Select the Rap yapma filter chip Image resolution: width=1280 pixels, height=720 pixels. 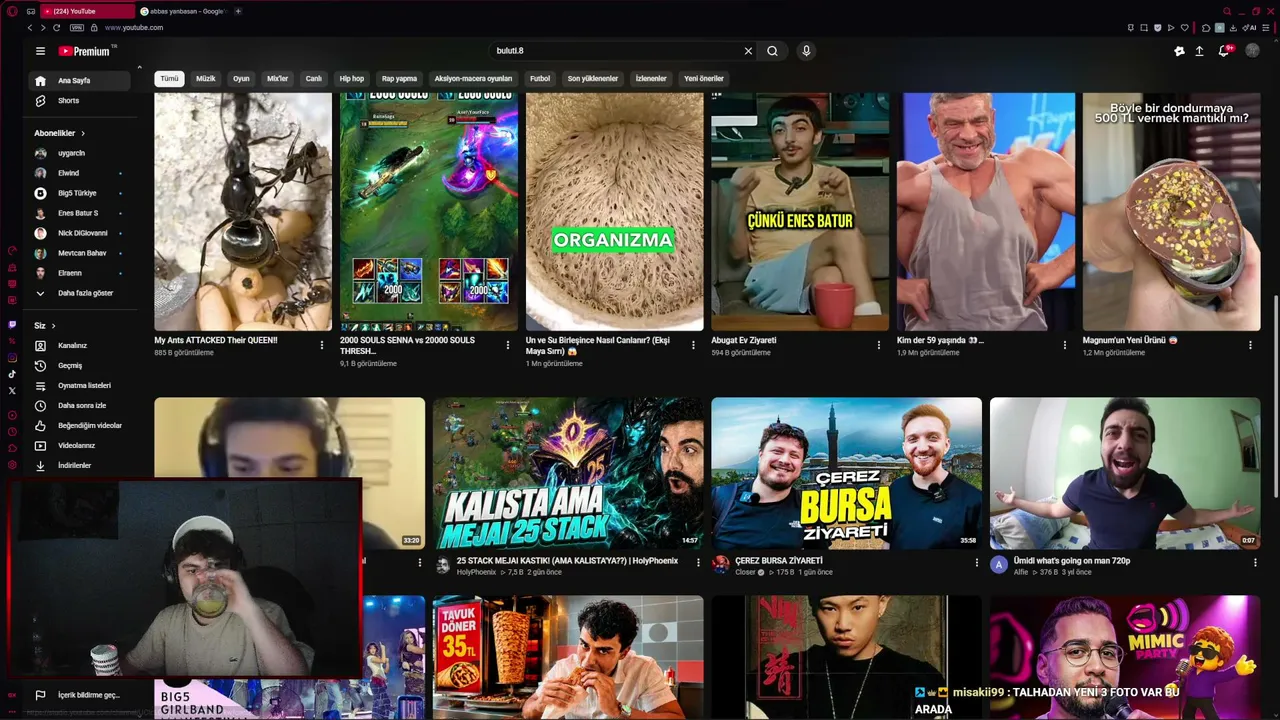tap(399, 78)
